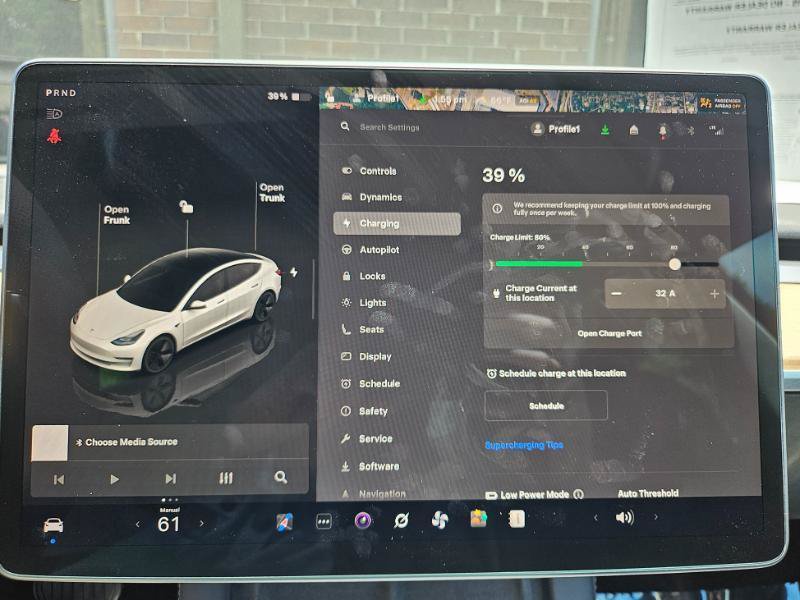Viewport: 800px width, 600px height.
Task: Tap the green software download icon
Action: pos(605,130)
